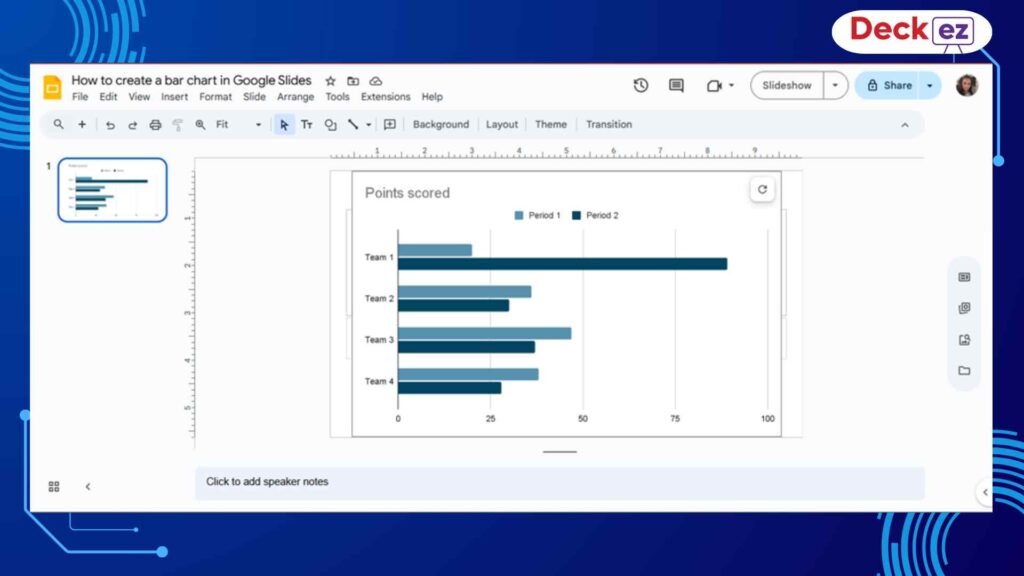
Task: Click the Share button
Action: pyautogui.click(x=892, y=86)
